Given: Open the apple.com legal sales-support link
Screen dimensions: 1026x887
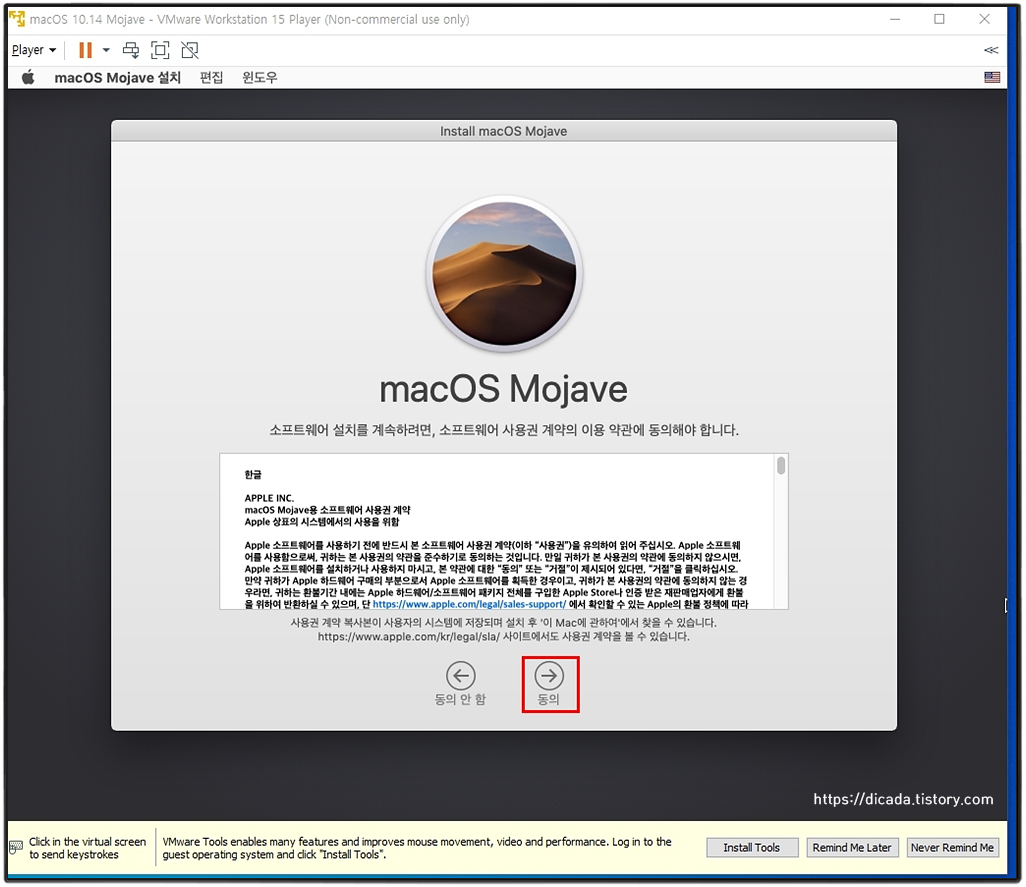Looking at the screenshot, I should tap(469, 604).
